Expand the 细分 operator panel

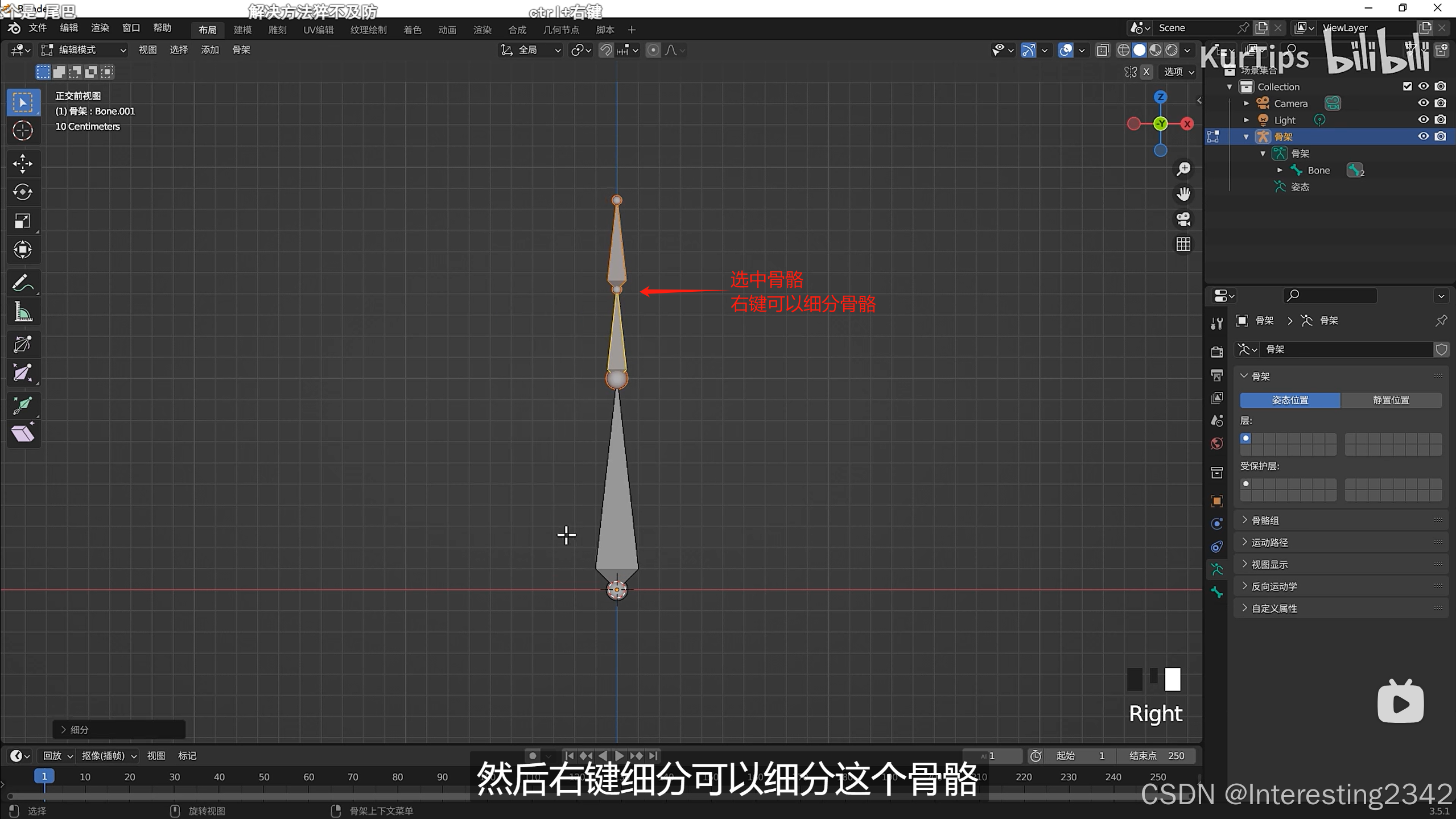tap(79, 730)
